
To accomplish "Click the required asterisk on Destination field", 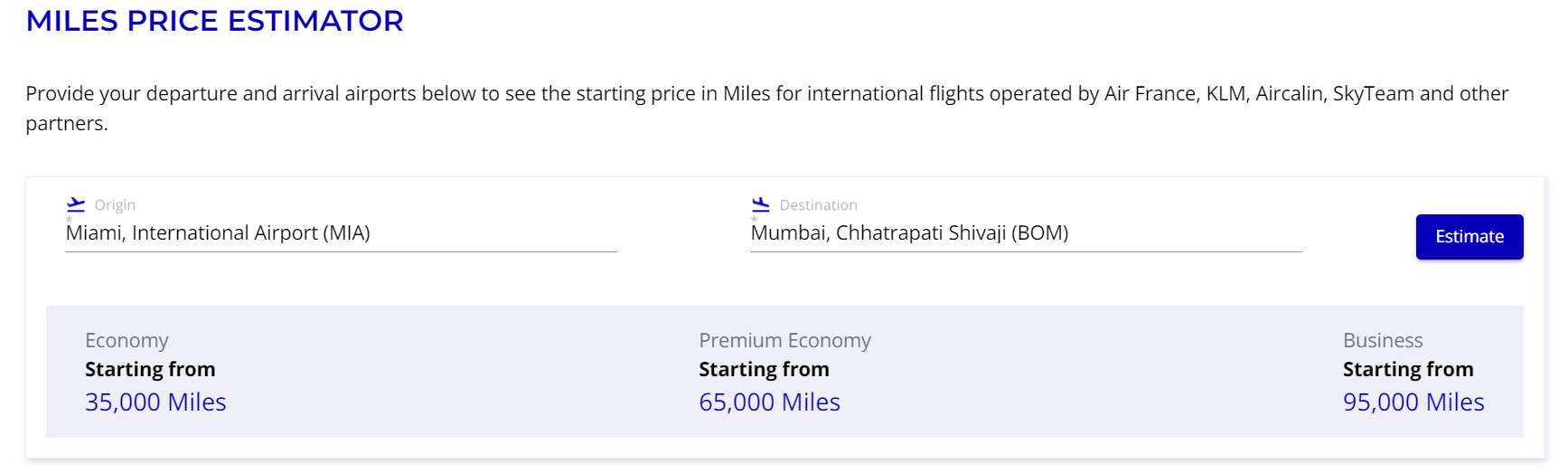I will (754, 220).
